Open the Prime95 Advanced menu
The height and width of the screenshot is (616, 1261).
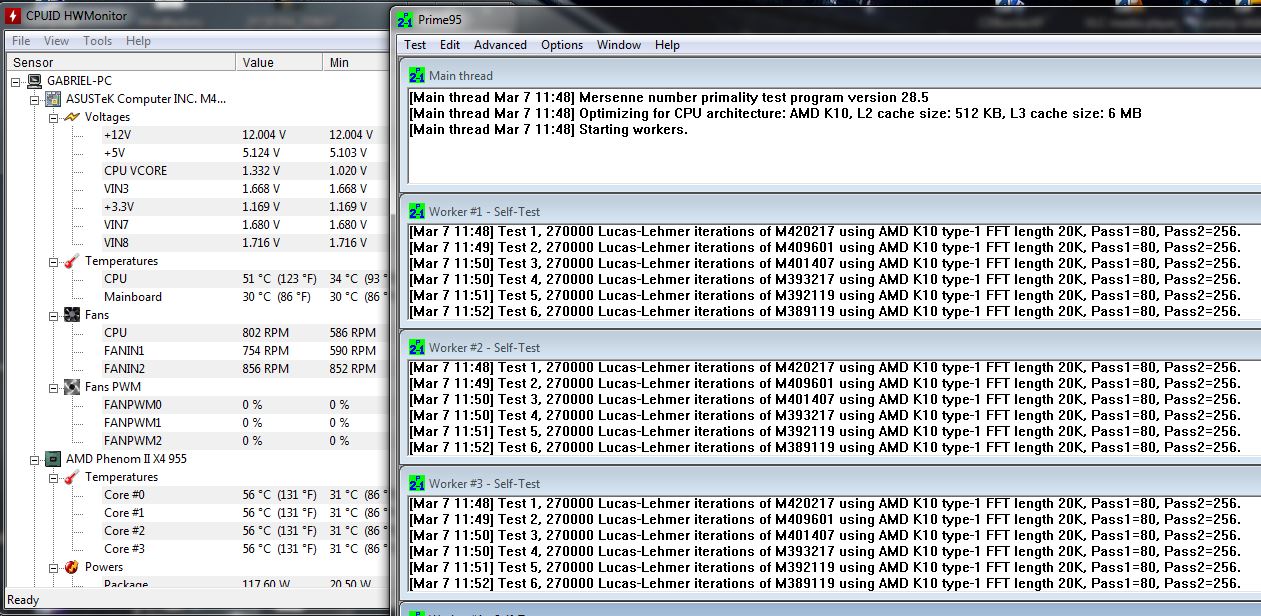[500, 45]
